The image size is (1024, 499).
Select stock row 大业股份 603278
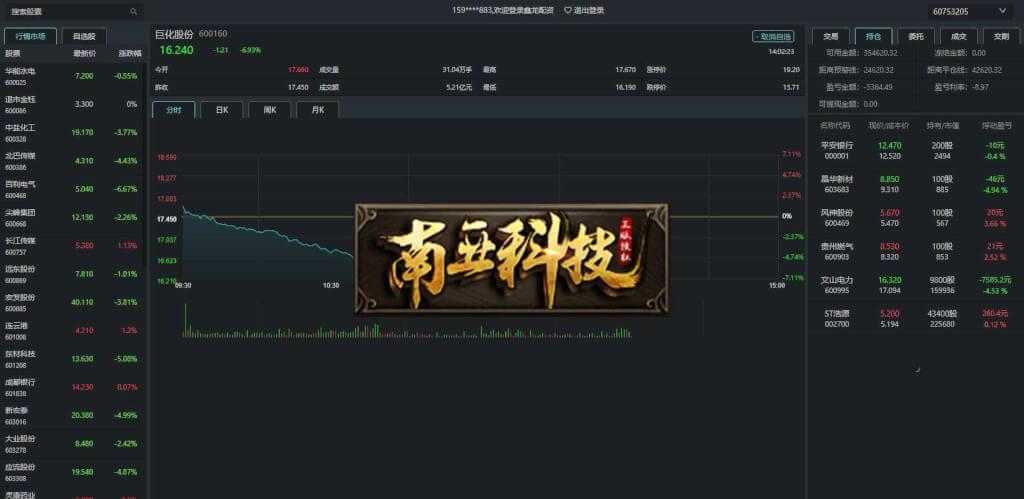click(x=72, y=443)
